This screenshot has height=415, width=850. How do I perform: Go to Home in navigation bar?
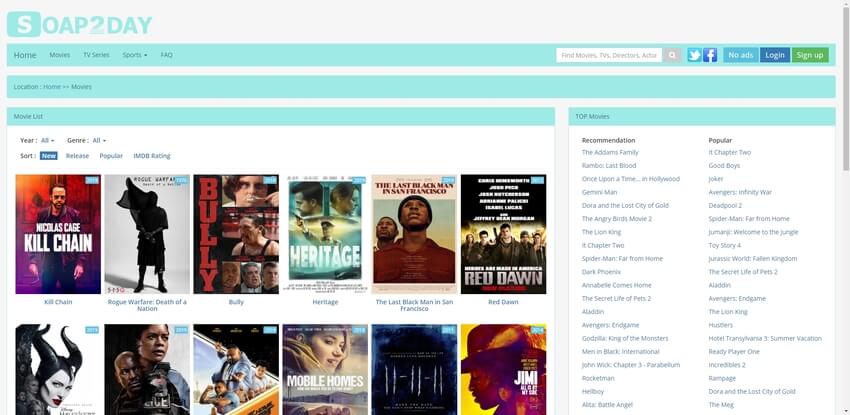click(x=25, y=55)
